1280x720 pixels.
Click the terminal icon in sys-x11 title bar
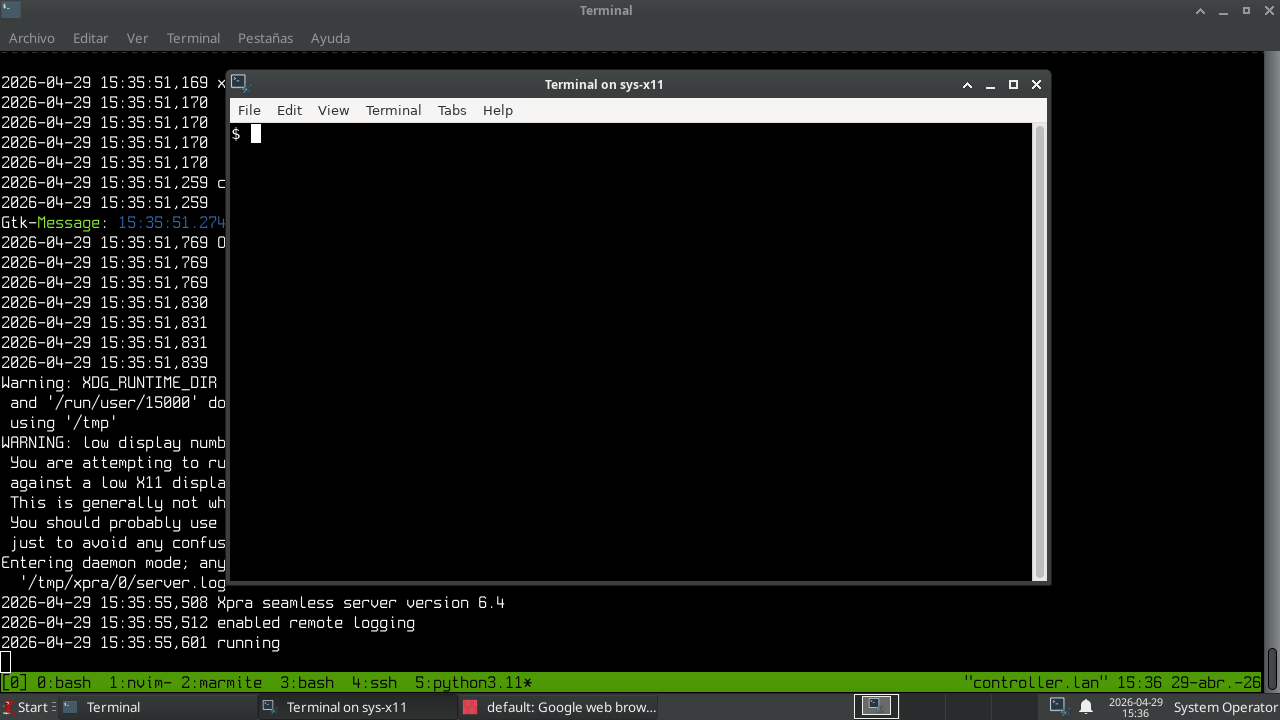(239, 83)
